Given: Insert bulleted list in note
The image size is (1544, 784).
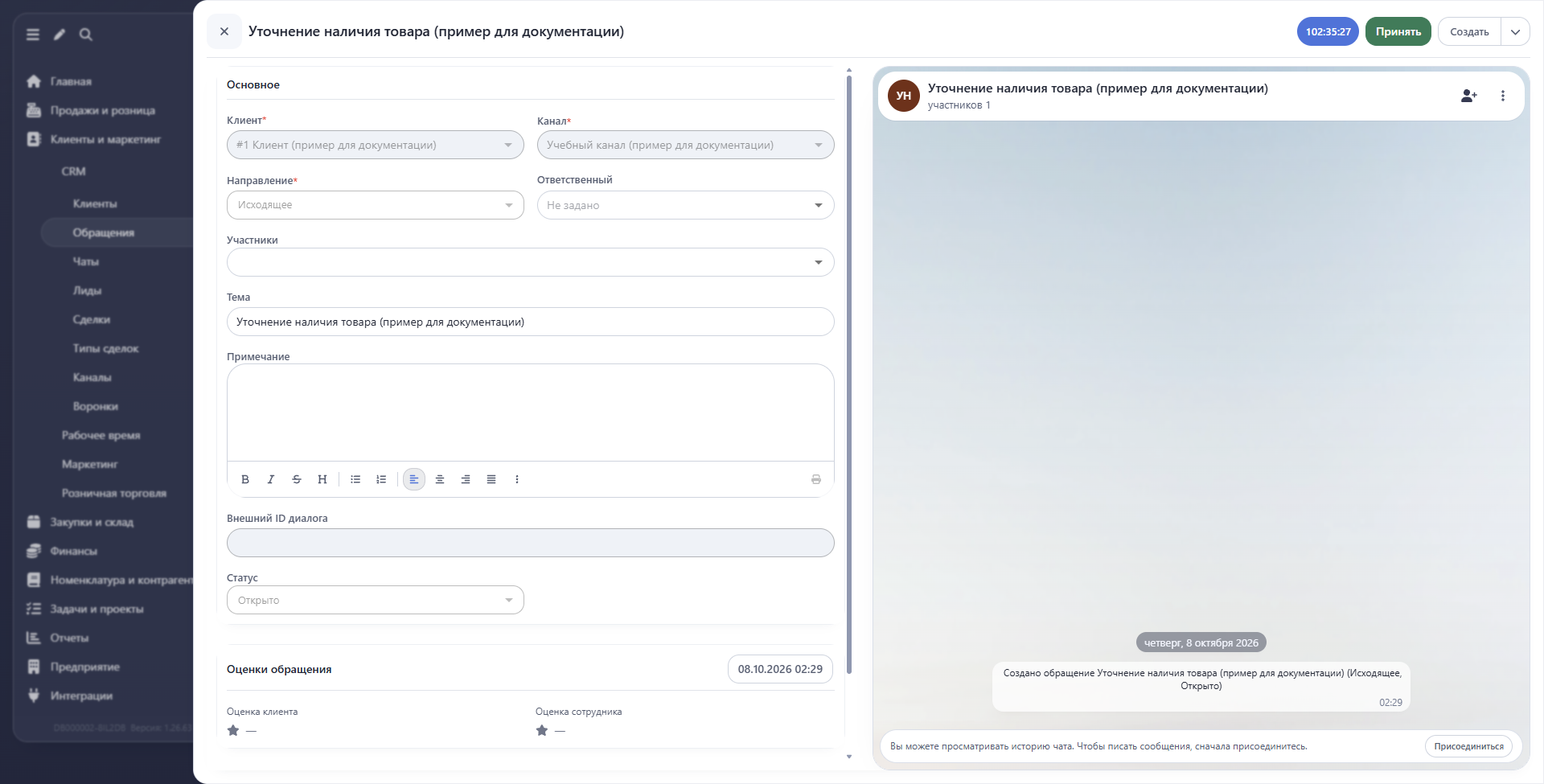Looking at the screenshot, I should 355,479.
